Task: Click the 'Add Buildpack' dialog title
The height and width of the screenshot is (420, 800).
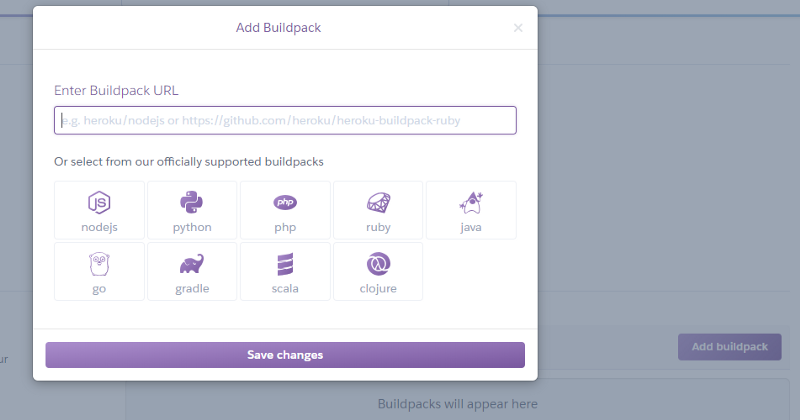Action: (285, 28)
